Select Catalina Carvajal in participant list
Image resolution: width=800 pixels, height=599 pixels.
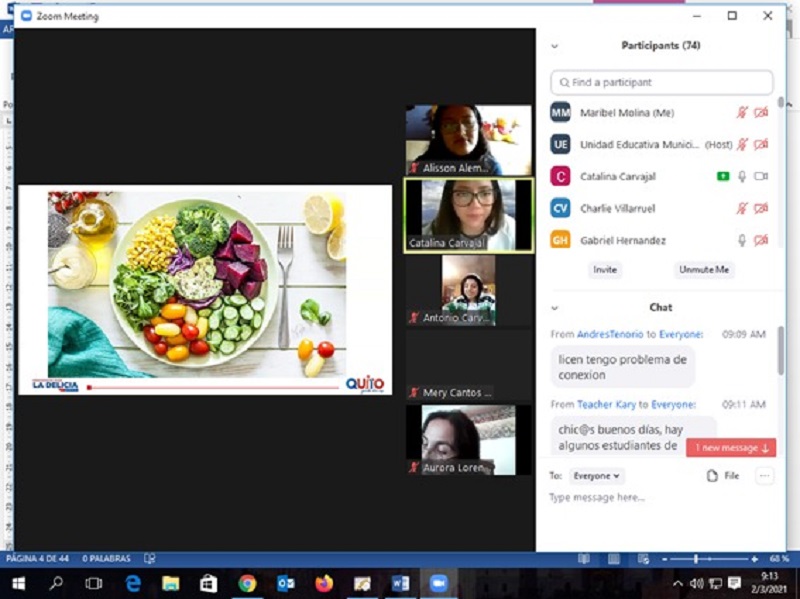617,177
